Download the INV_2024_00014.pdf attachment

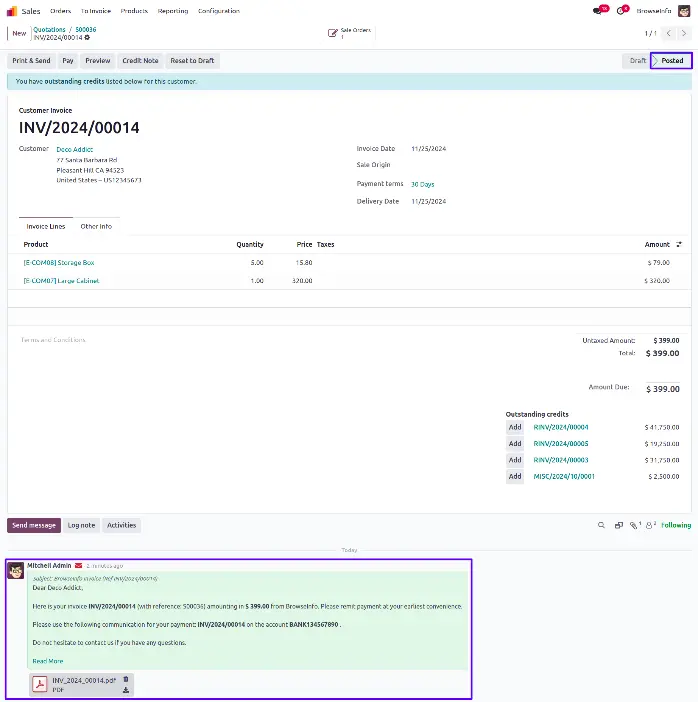(126, 690)
